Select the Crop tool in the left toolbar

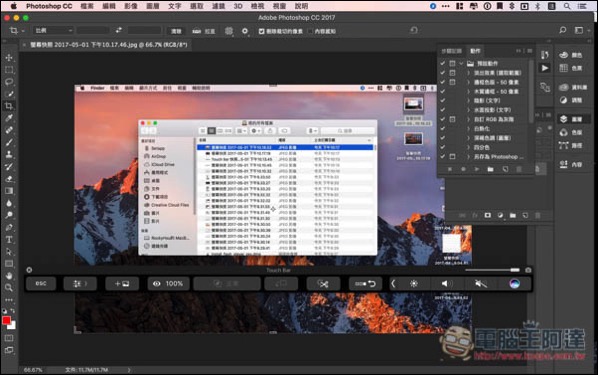tap(9, 106)
